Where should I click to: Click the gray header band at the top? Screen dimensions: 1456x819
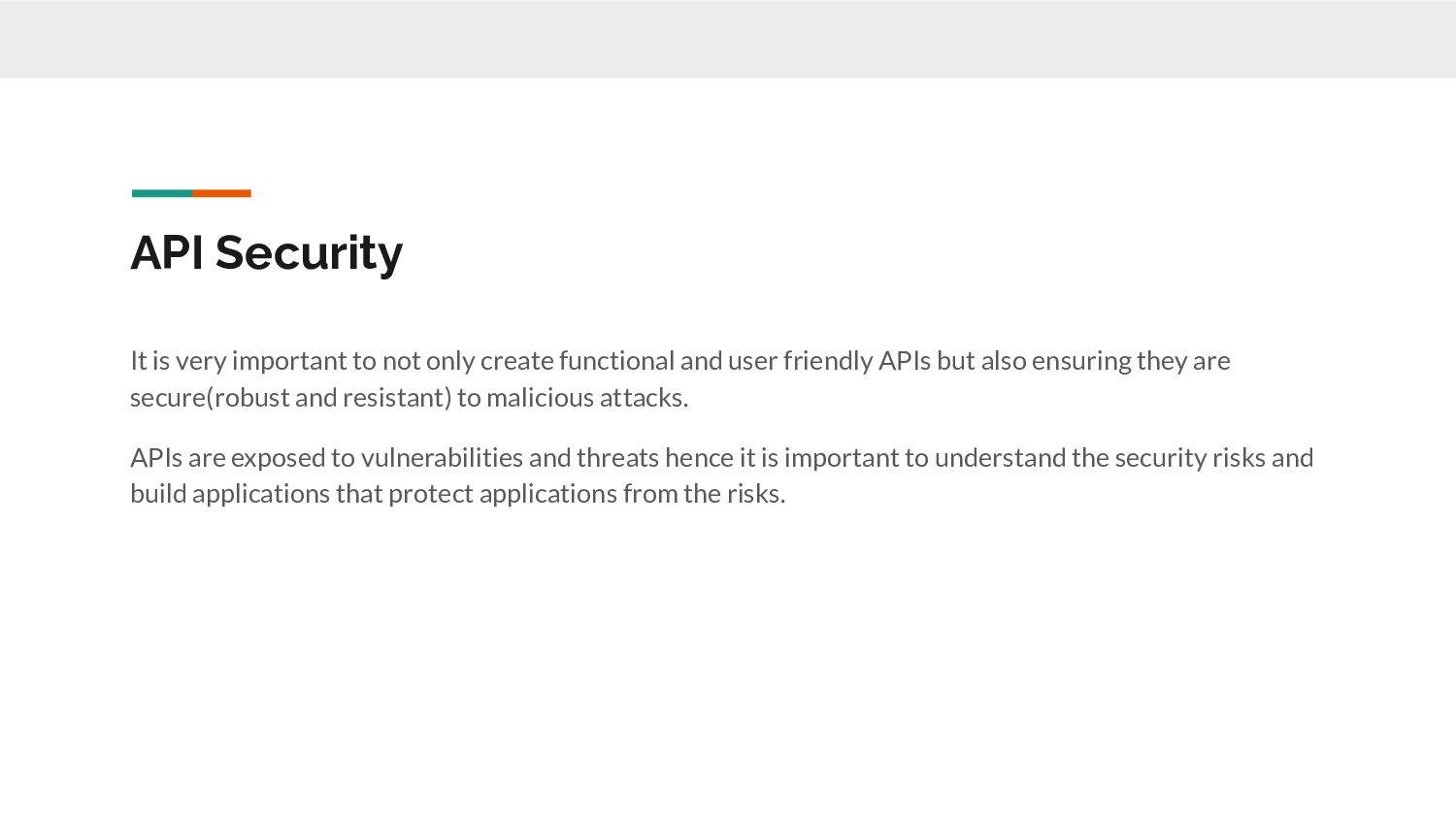(x=728, y=39)
